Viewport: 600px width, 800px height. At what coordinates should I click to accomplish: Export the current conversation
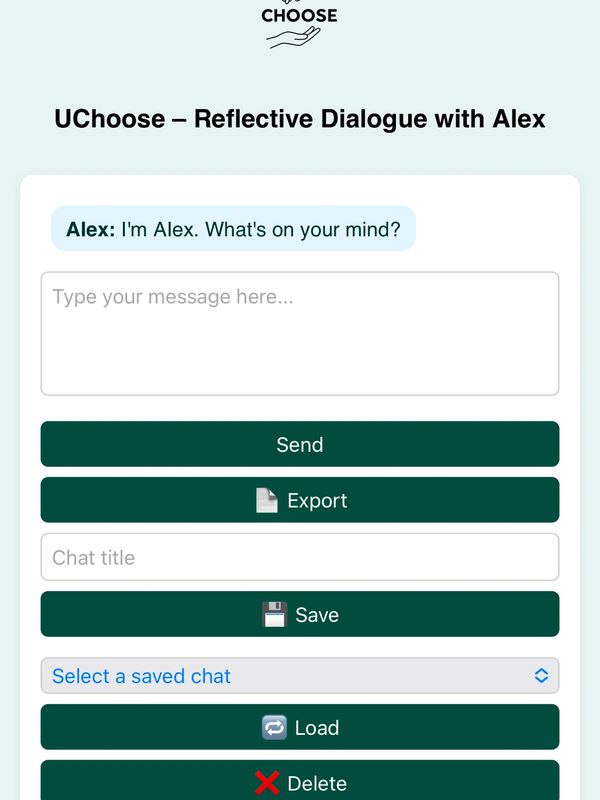point(300,500)
